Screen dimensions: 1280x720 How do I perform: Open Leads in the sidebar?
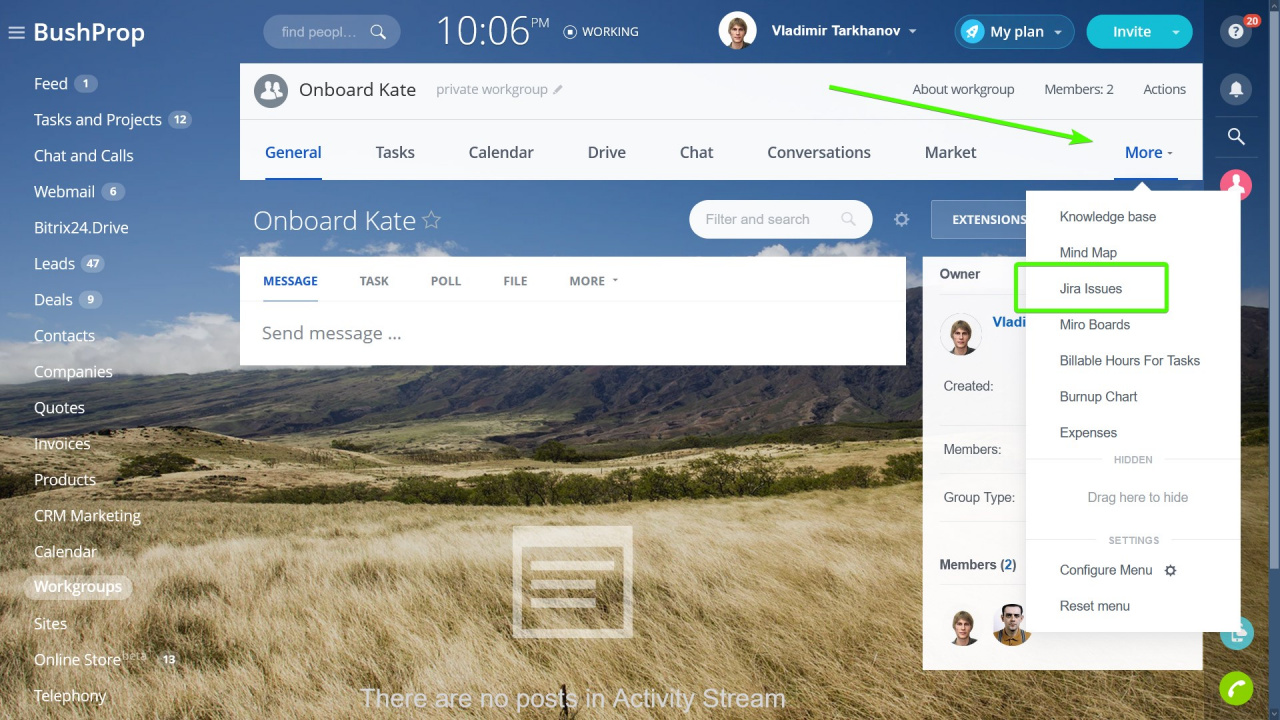tap(54, 264)
